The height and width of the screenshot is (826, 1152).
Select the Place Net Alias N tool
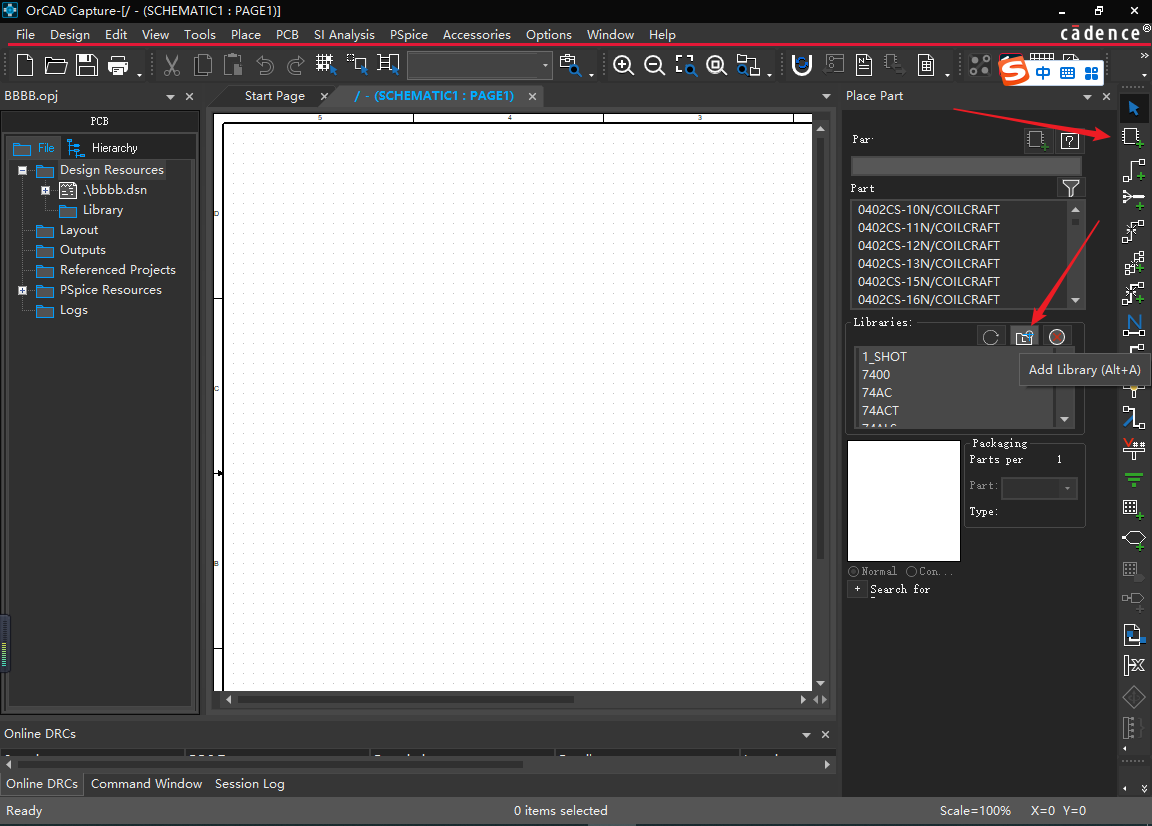pyautogui.click(x=1134, y=324)
